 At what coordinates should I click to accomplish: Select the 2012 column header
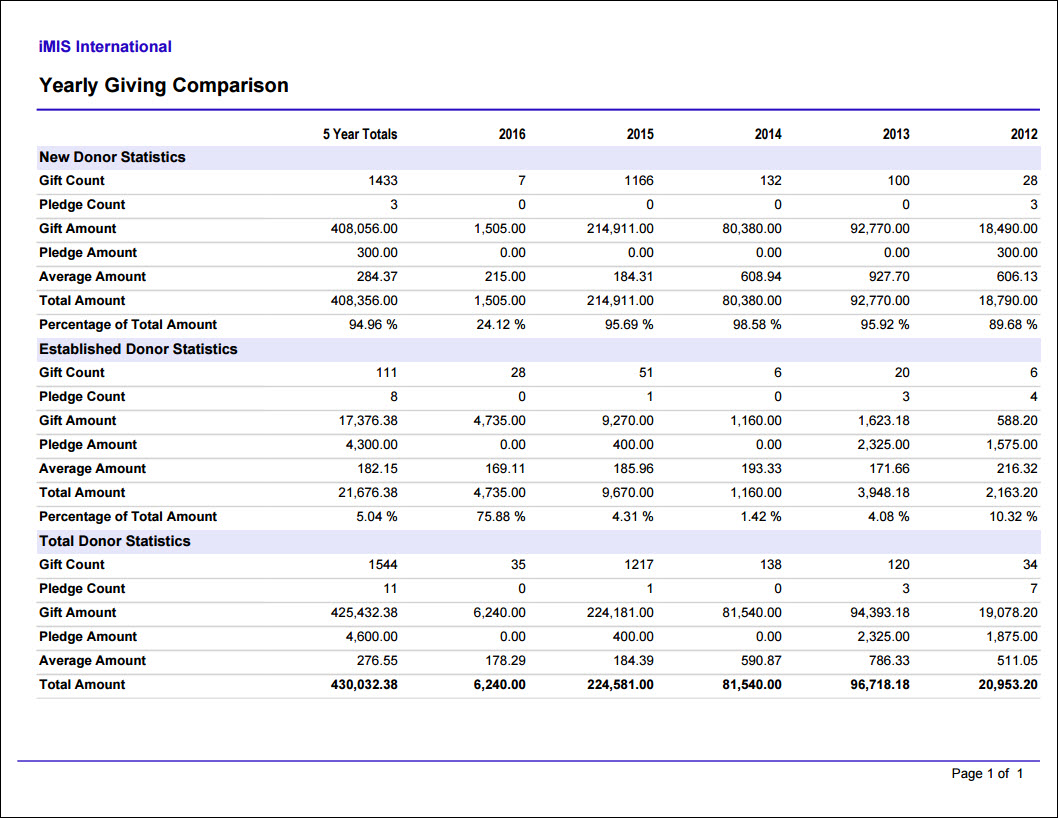pos(1024,134)
